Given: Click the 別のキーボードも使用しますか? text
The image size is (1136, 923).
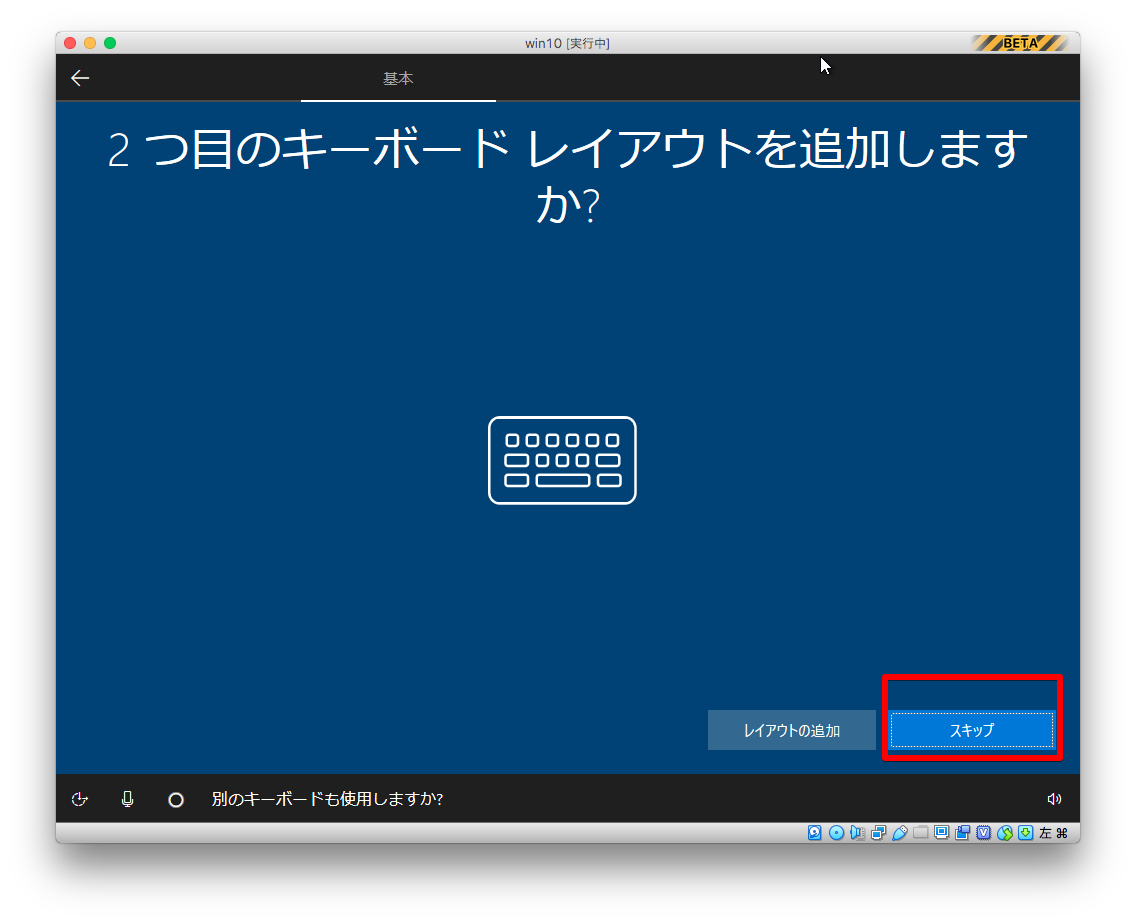Looking at the screenshot, I should 327,799.
